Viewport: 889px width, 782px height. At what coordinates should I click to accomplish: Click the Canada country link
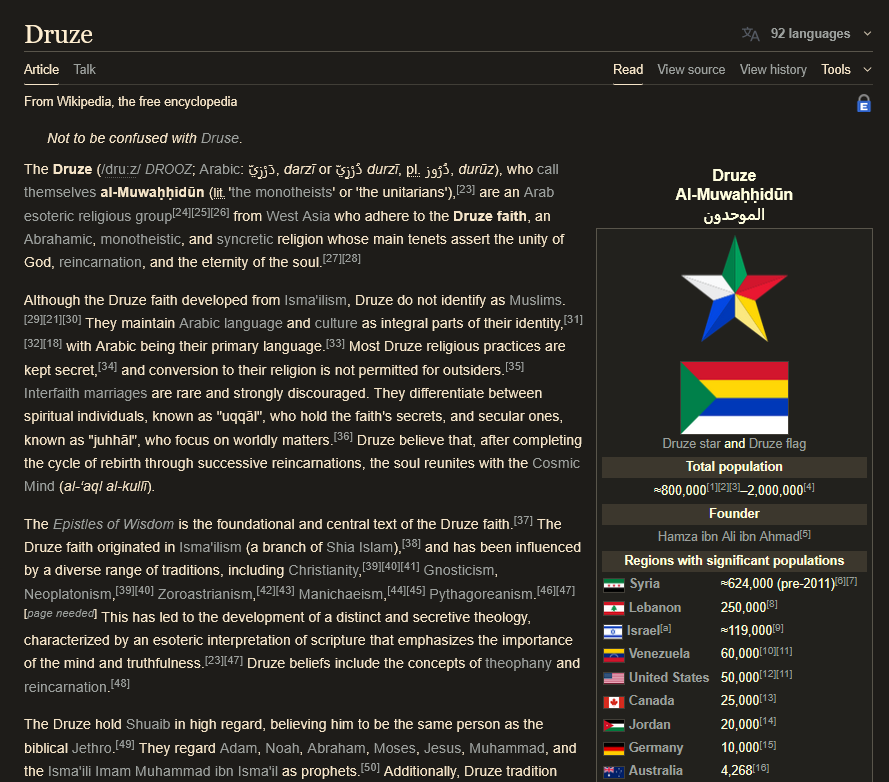point(651,701)
